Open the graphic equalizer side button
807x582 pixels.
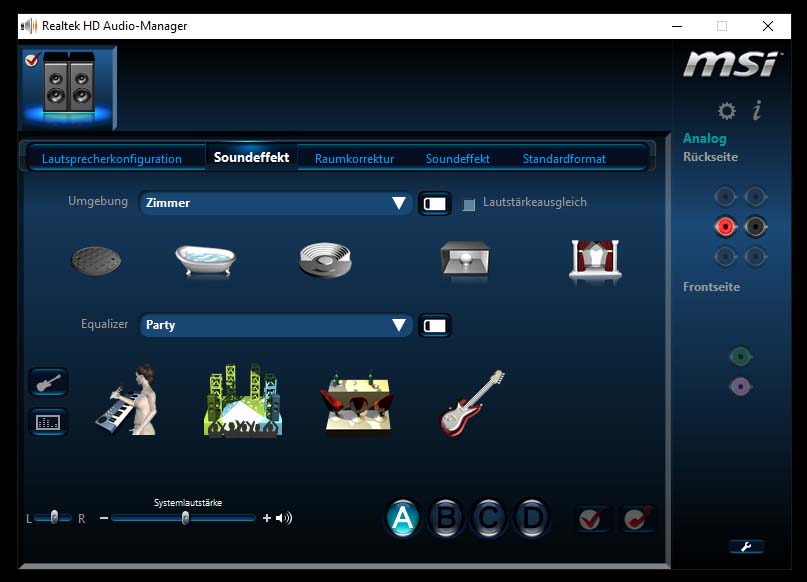[x=48, y=422]
